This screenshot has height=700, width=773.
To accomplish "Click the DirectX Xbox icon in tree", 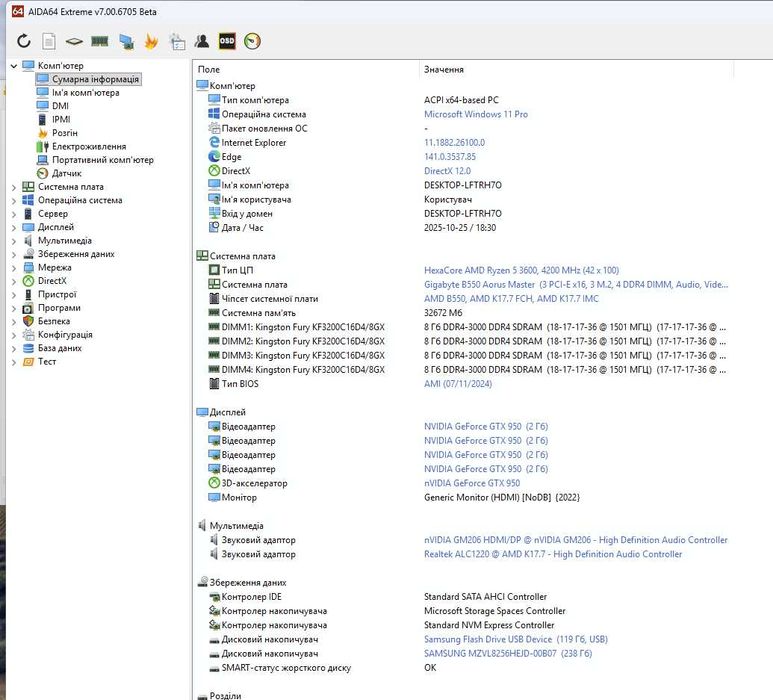I will tap(28, 281).
